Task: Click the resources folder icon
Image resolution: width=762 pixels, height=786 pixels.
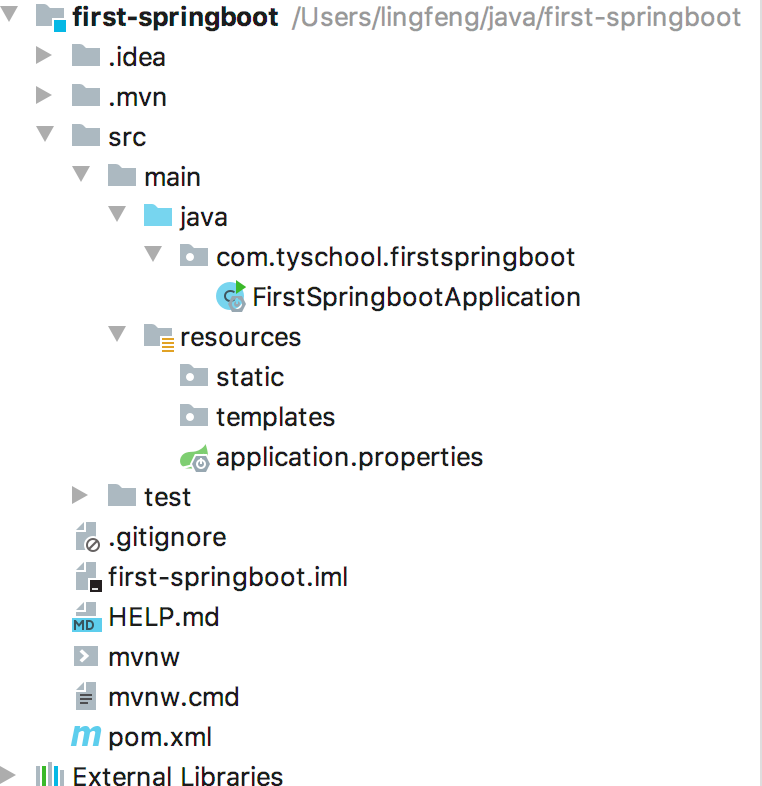Action: 158,337
